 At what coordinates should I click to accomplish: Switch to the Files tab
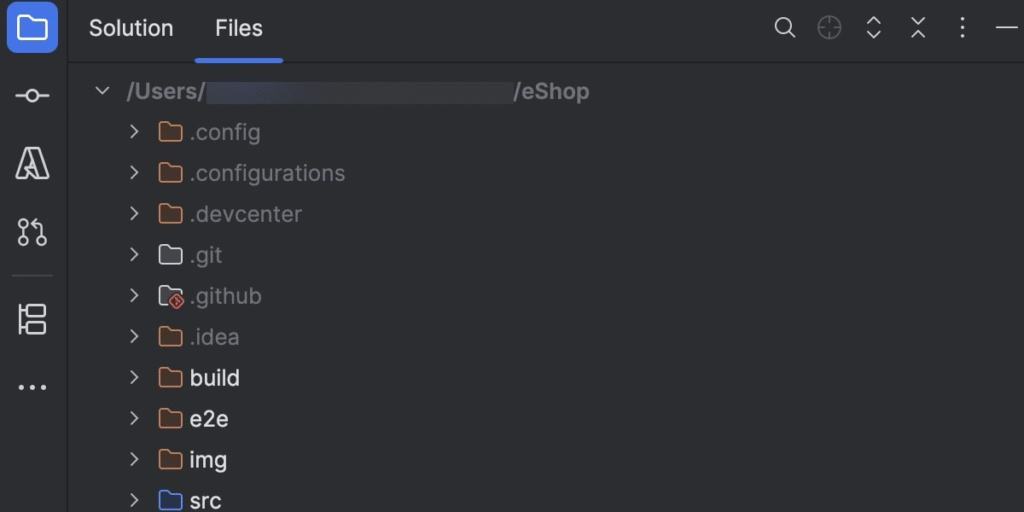239,28
